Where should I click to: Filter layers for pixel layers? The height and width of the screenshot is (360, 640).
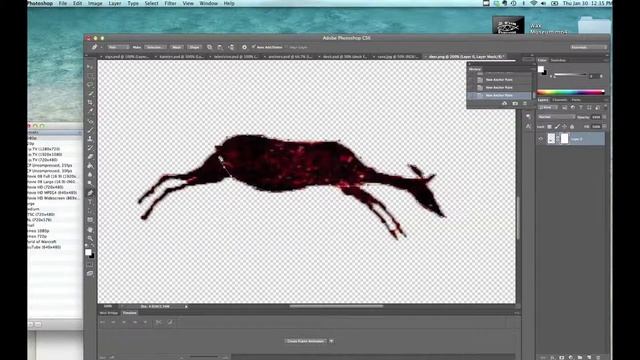[x=564, y=108]
